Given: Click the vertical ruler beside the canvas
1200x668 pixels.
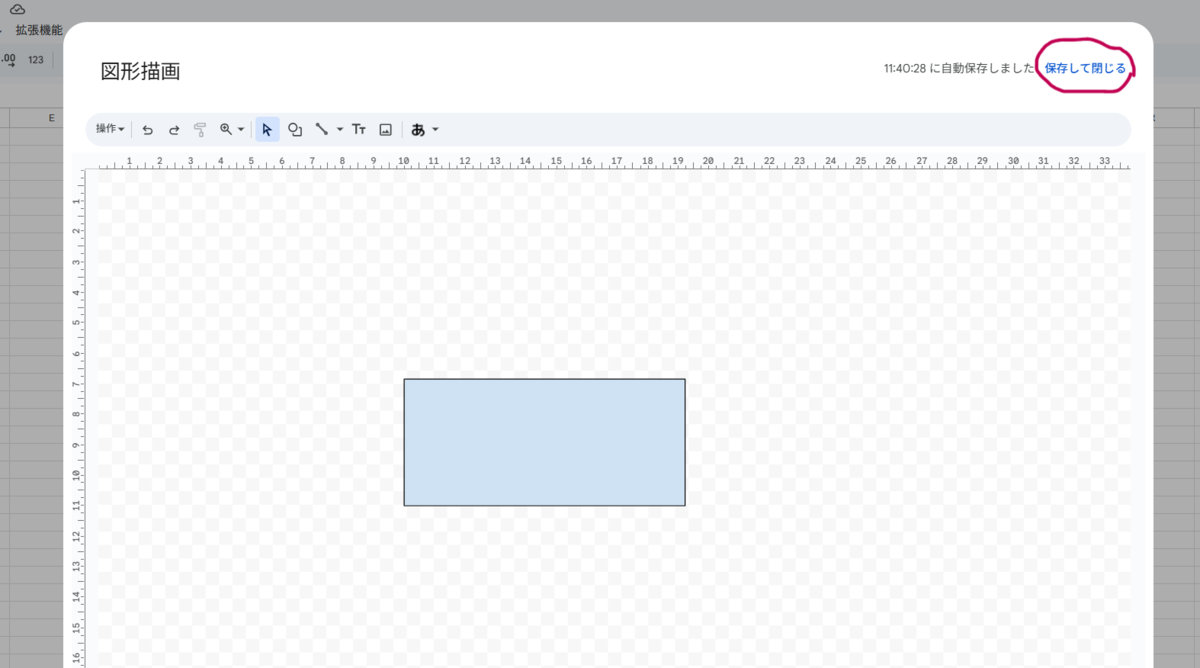Looking at the screenshot, I should (79, 420).
